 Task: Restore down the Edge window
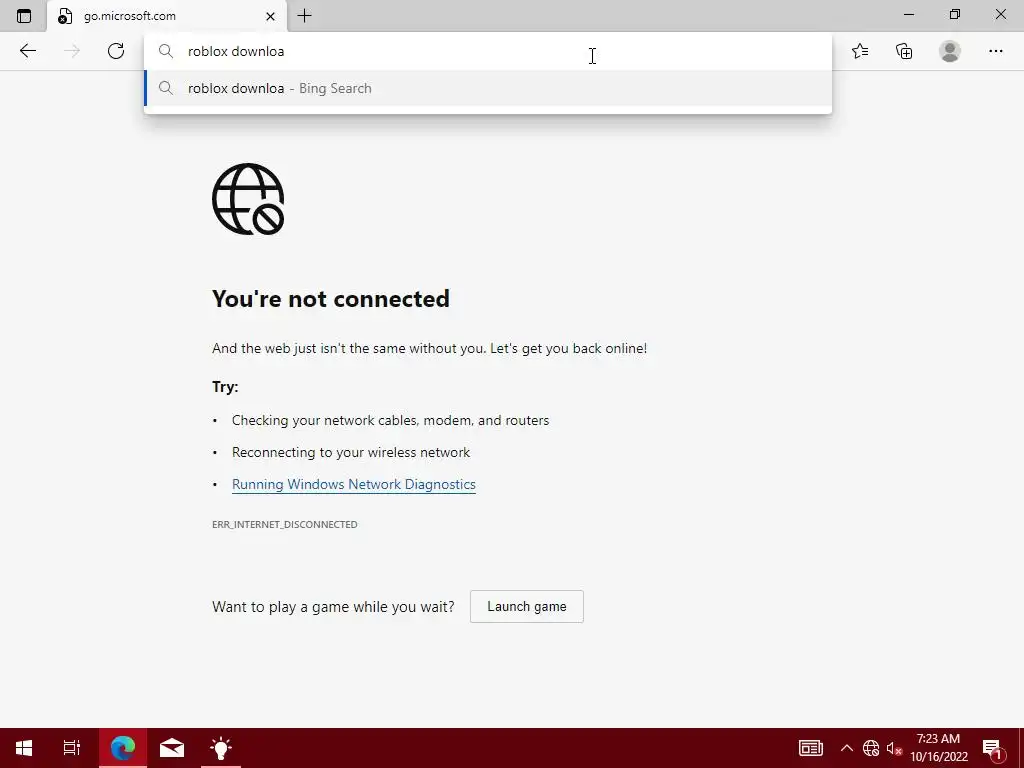pos(955,15)
